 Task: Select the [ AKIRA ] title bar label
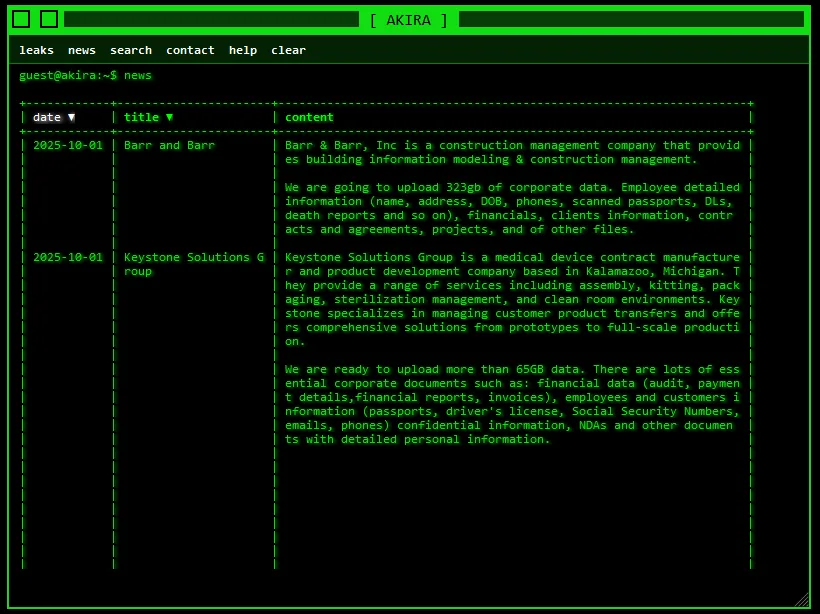tap(408, 19)
